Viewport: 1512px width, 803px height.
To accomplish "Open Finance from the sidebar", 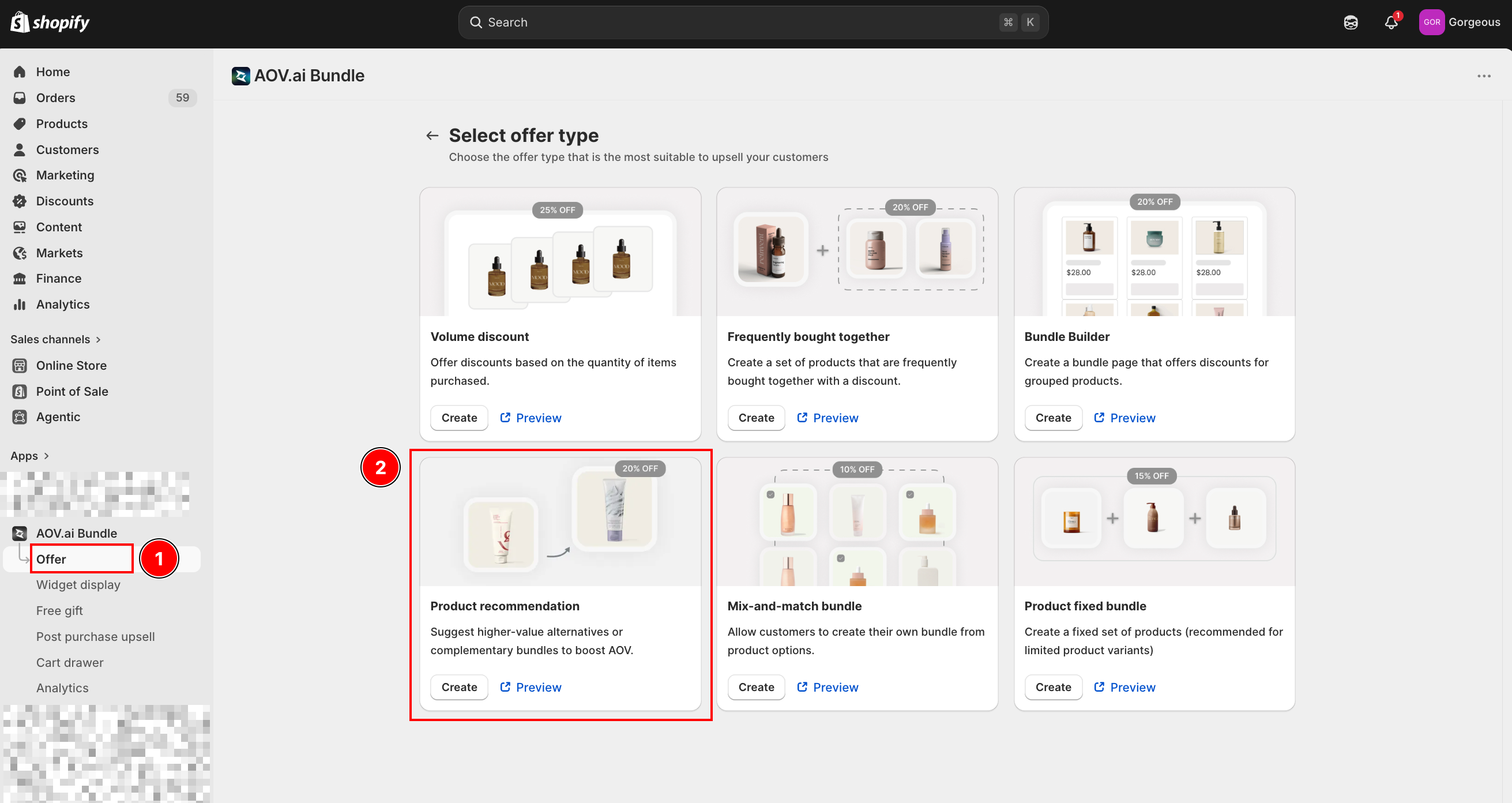I will point(58,278).
